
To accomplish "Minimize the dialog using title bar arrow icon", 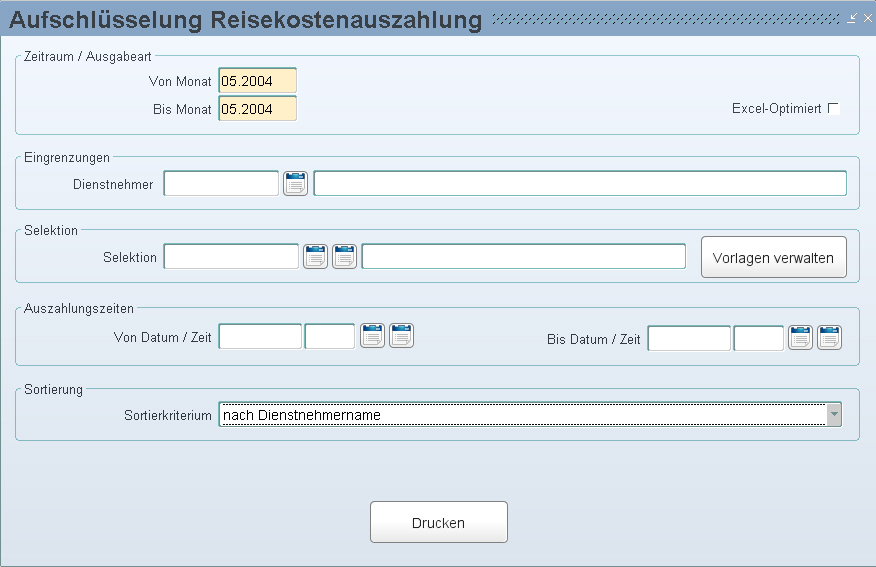I will pos(852,18).
